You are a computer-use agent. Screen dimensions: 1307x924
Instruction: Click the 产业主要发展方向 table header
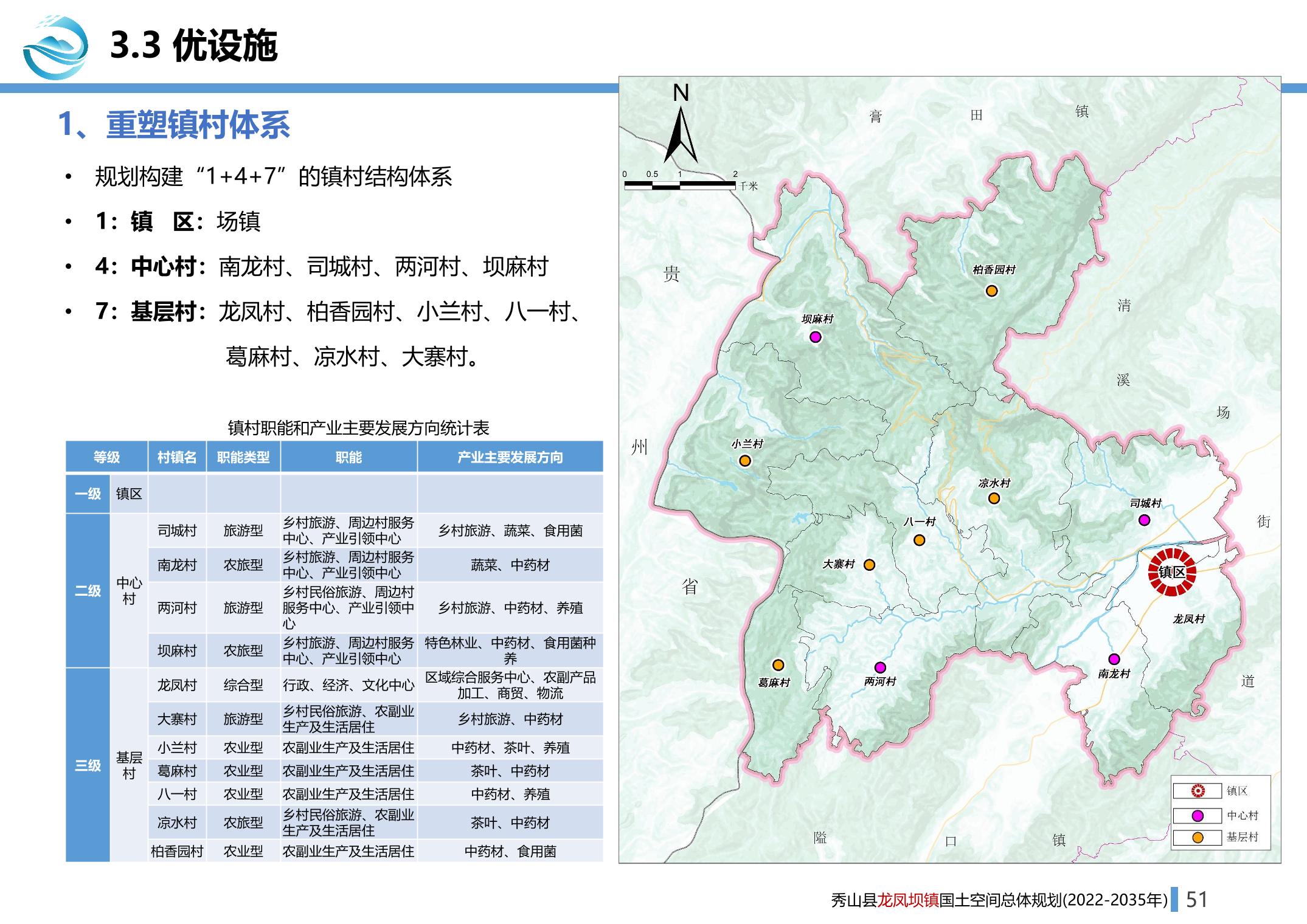(510, 457)
